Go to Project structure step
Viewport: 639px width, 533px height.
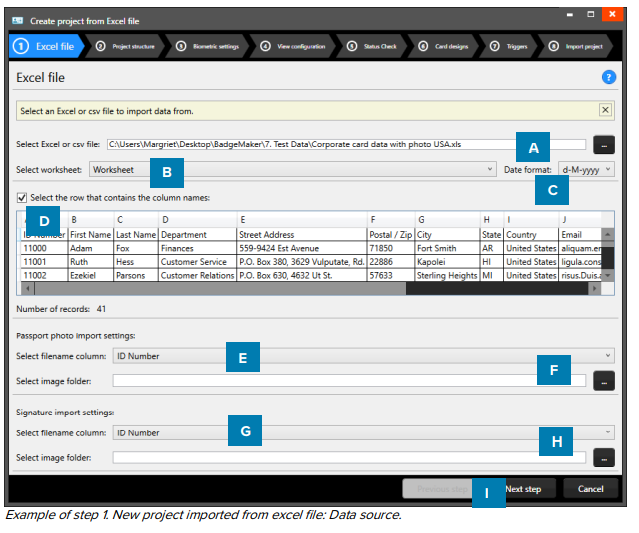pyautogui.click(x=127, y=46)
